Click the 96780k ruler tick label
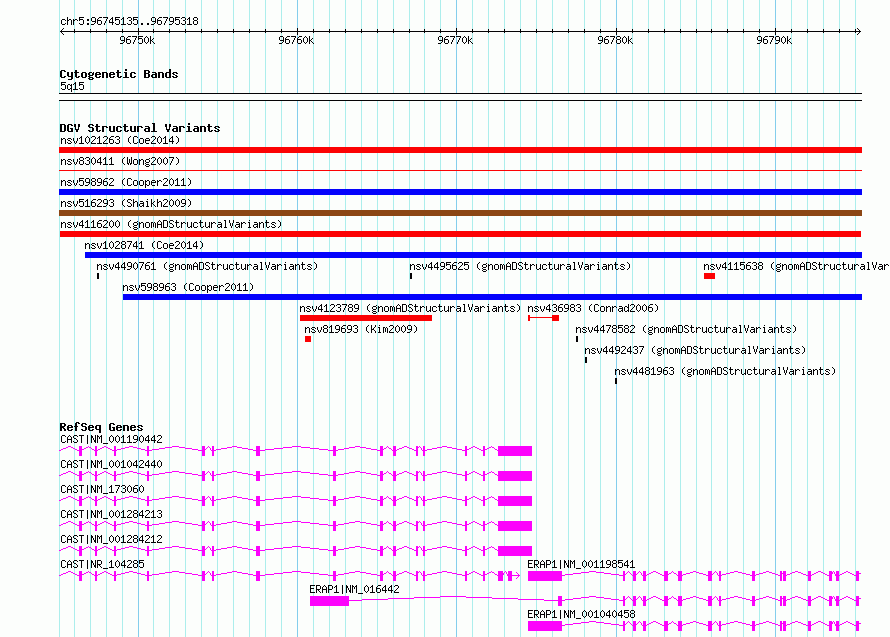Image resolution: width=890 pixels, height=637 pixels. point(615,40)
